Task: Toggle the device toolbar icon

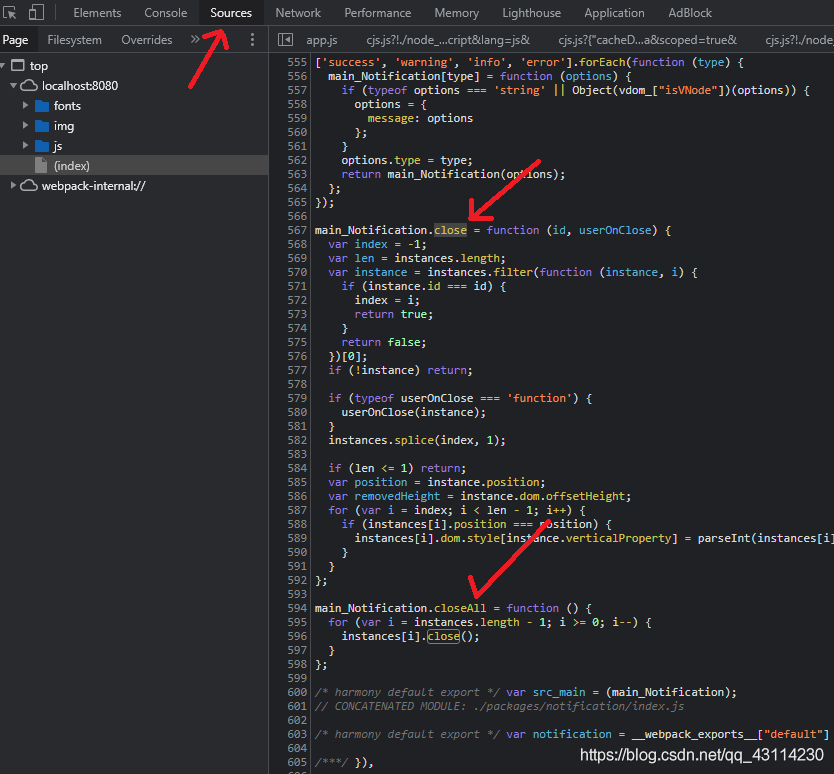Action: click(36, 13)
